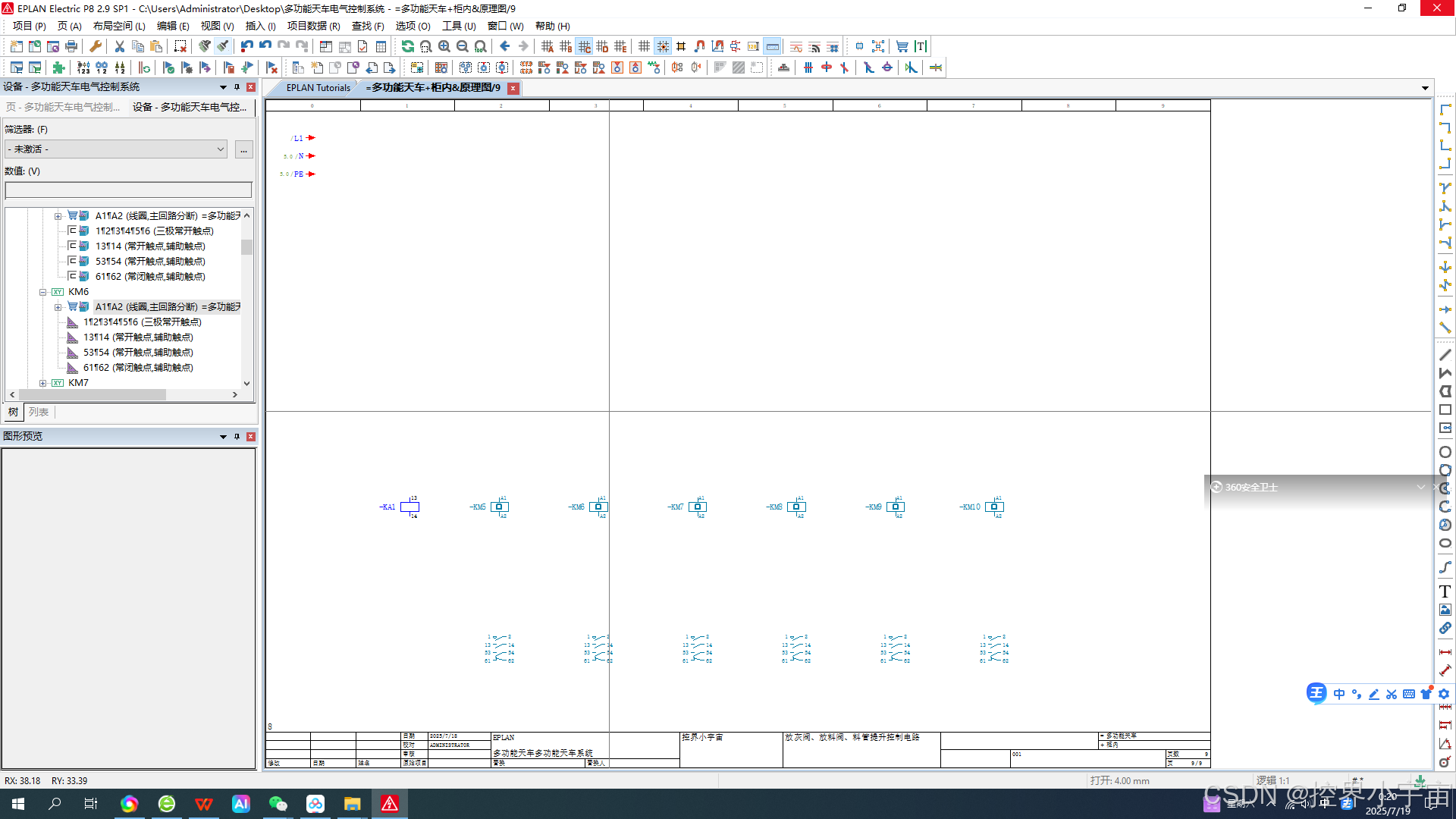Screen dimensions: 1456x819
Task: Expand the upper A1¶A2 coil entry
Action: 58,216
